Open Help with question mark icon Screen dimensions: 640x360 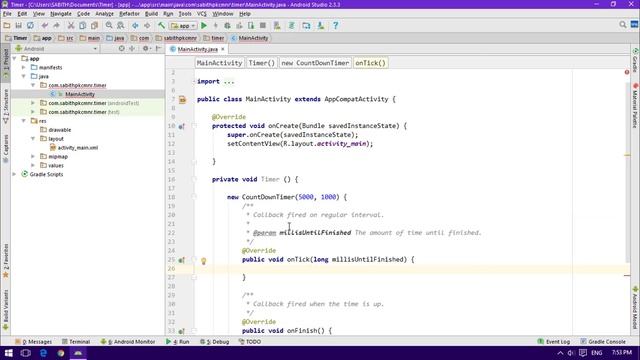(x=336, y=25)
